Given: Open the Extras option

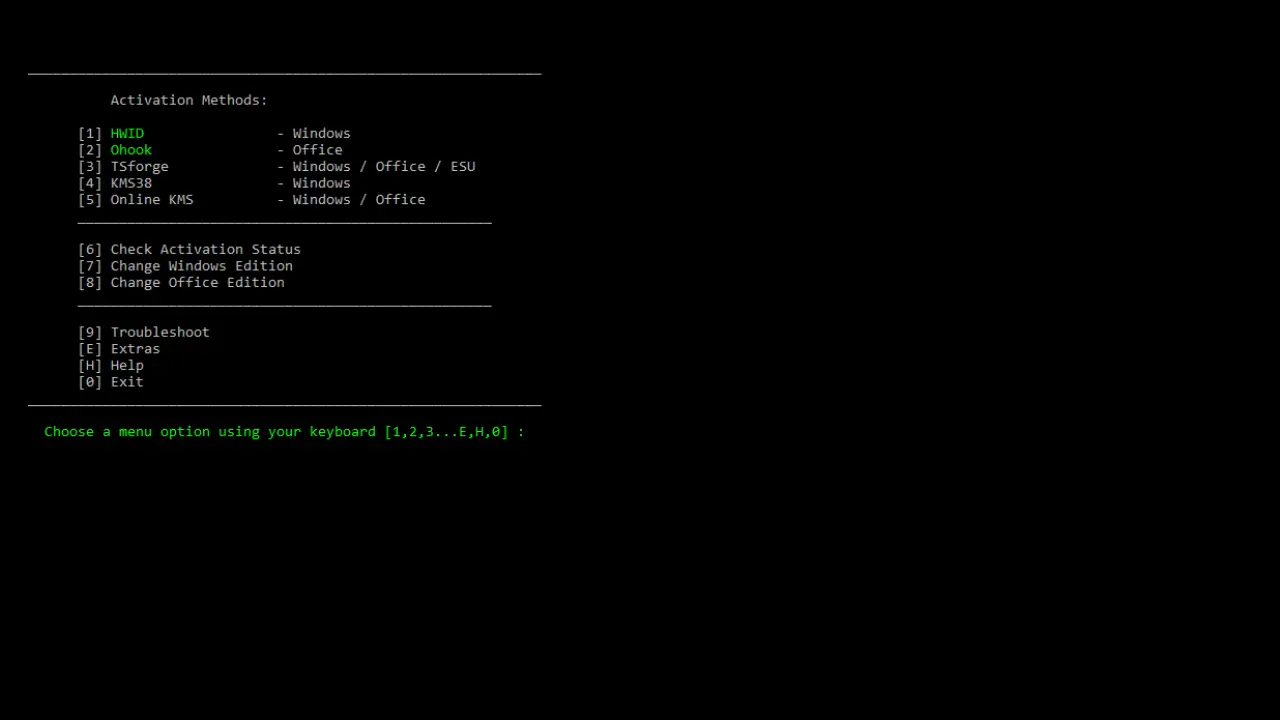Looking at the screenshot, I should 135,349.
